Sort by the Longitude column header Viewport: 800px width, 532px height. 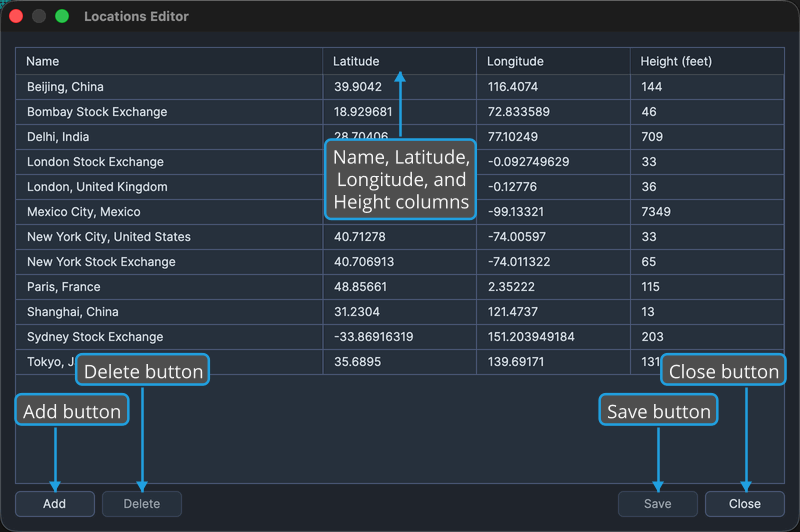tap(554, 61)
